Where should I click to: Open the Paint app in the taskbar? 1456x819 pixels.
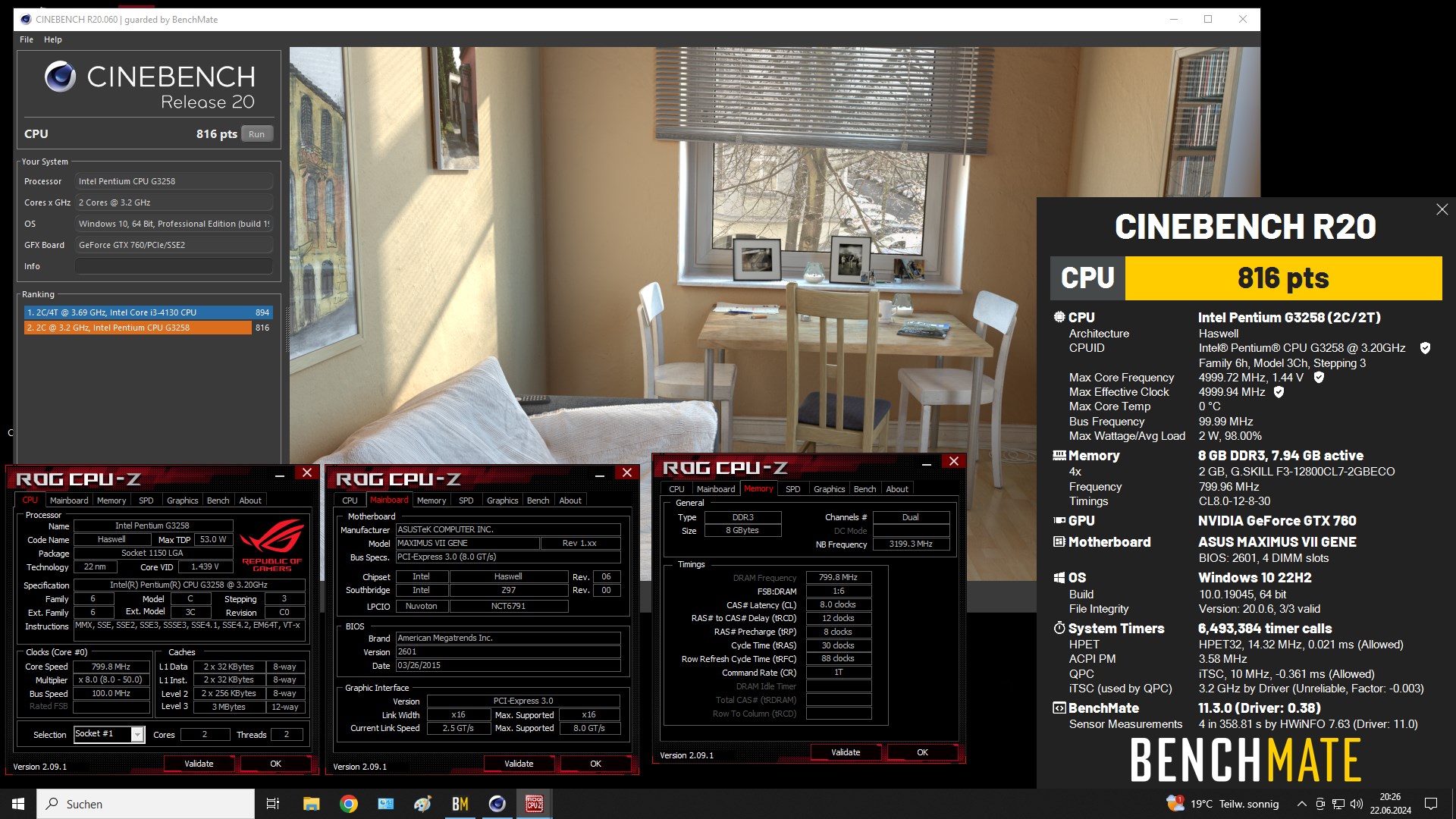point(423,804)
